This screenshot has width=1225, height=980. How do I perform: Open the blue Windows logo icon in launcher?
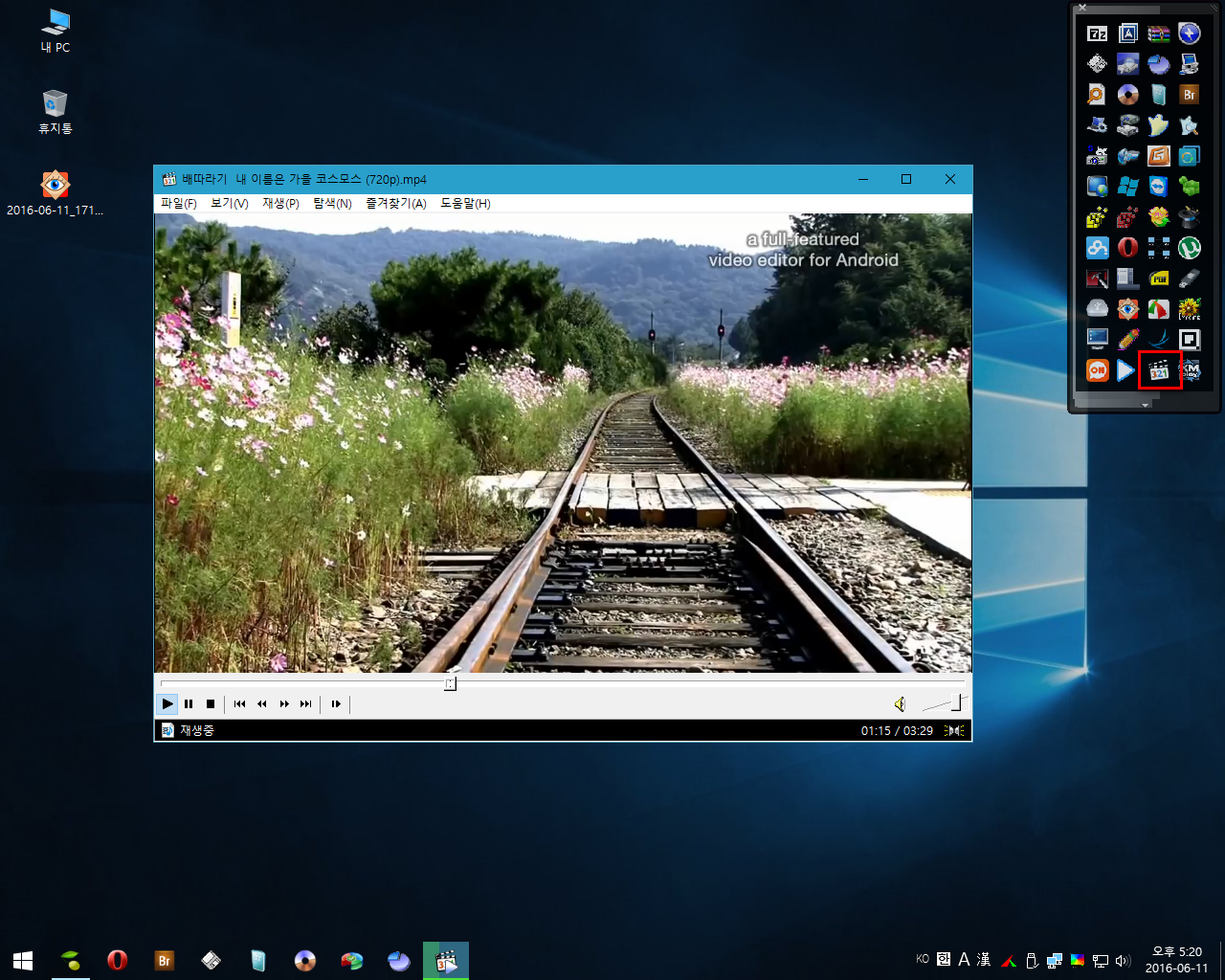(1128, 187)
